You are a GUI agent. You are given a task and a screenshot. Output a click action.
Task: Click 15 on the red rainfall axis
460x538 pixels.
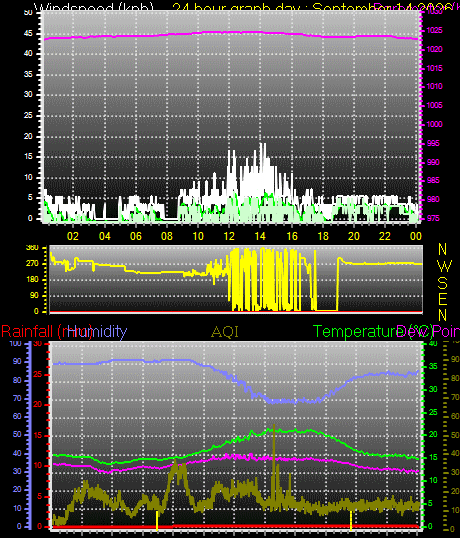pyautogui.click(x=38, y=435)
